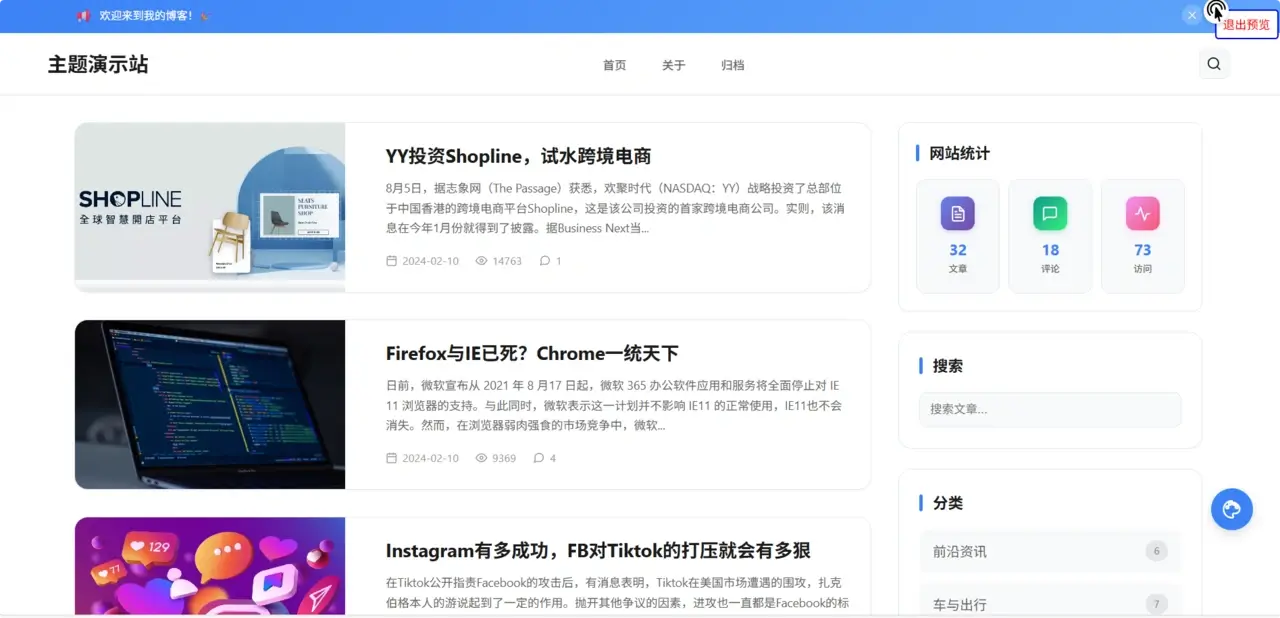
Task: Click the blue article count book icon
Action: (x=957, y=213)
